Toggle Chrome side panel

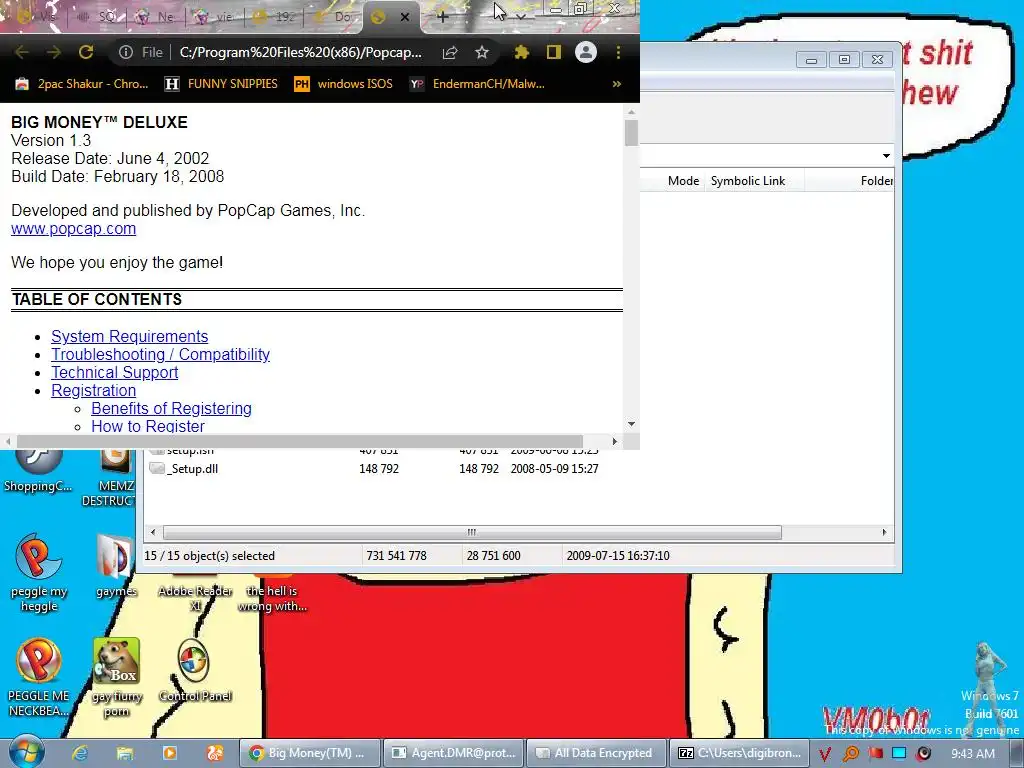(x=554, y=52)
